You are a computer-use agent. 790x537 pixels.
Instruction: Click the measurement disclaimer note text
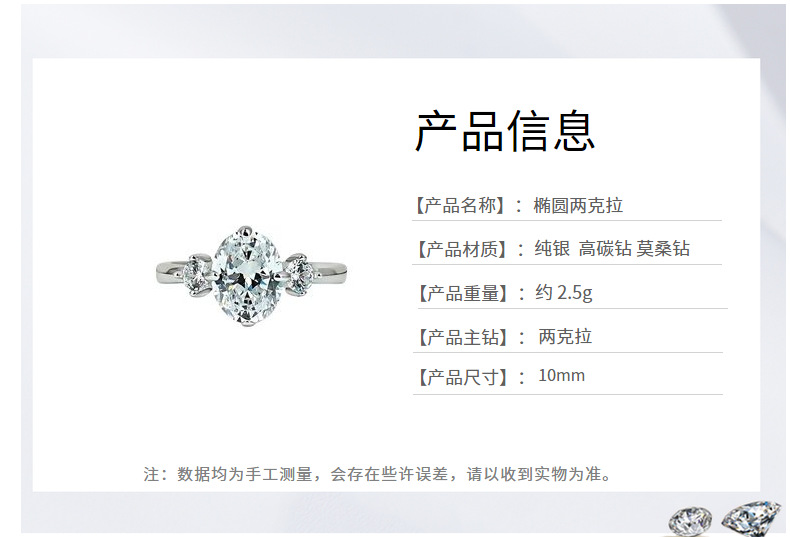pyautogui.click(x=377, y=474)
